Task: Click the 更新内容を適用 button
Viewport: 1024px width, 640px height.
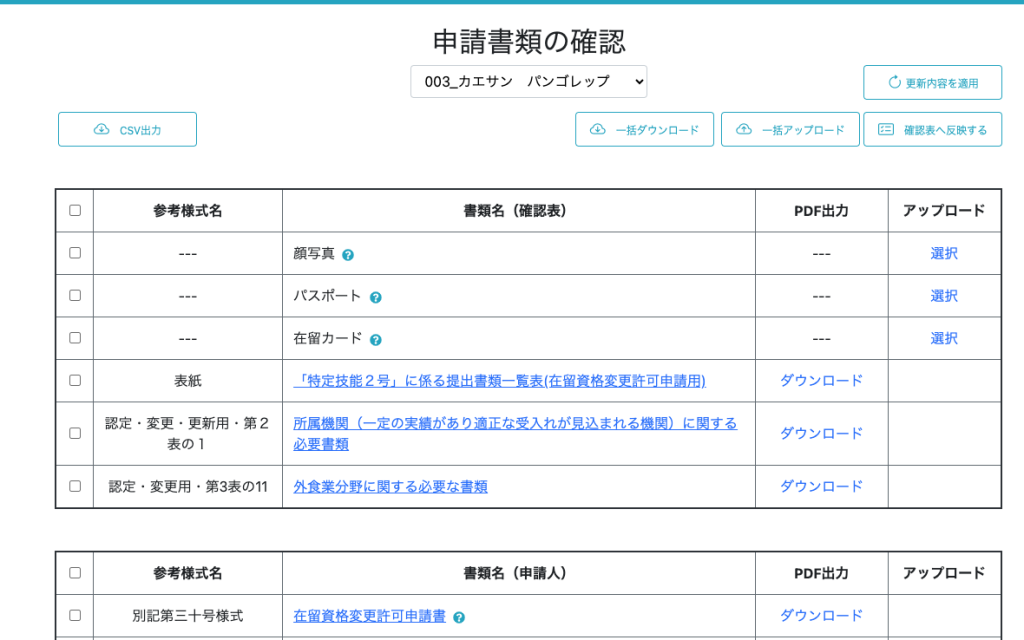Action: click(933, 82)
